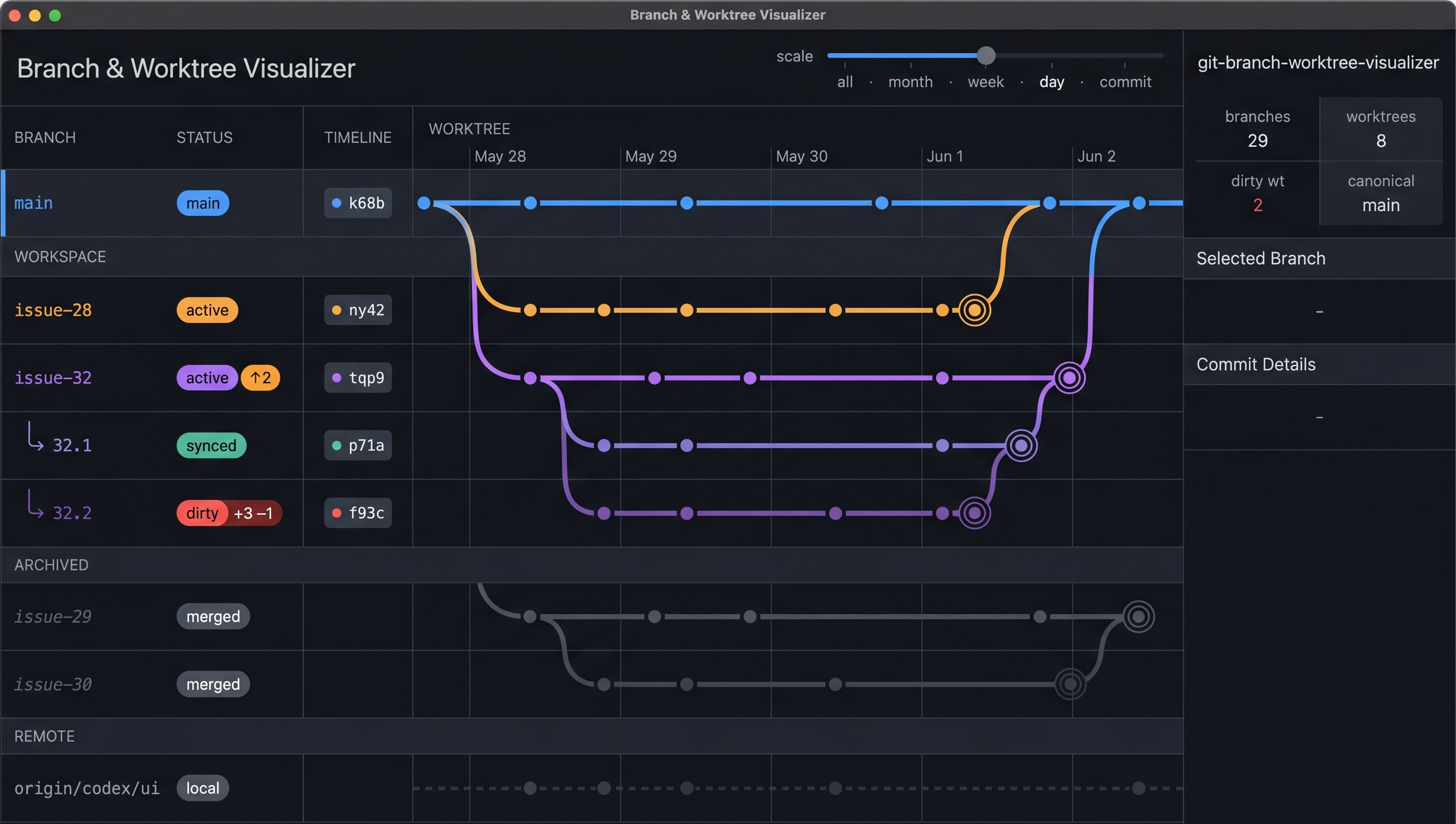Click the May 28 date column header
Viewport: 1456px width, 824px height.
(x=500, y=156)
